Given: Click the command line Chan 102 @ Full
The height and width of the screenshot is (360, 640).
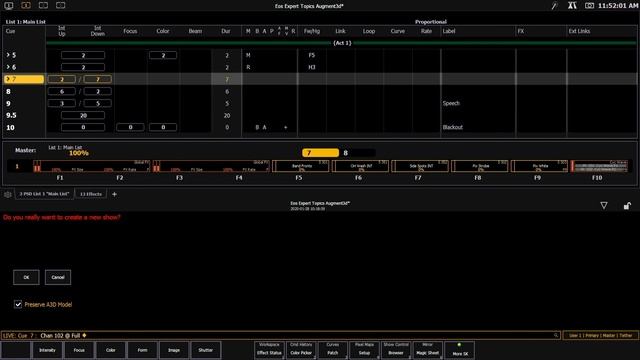Looking at the screenshot, I should pos(60,336).
